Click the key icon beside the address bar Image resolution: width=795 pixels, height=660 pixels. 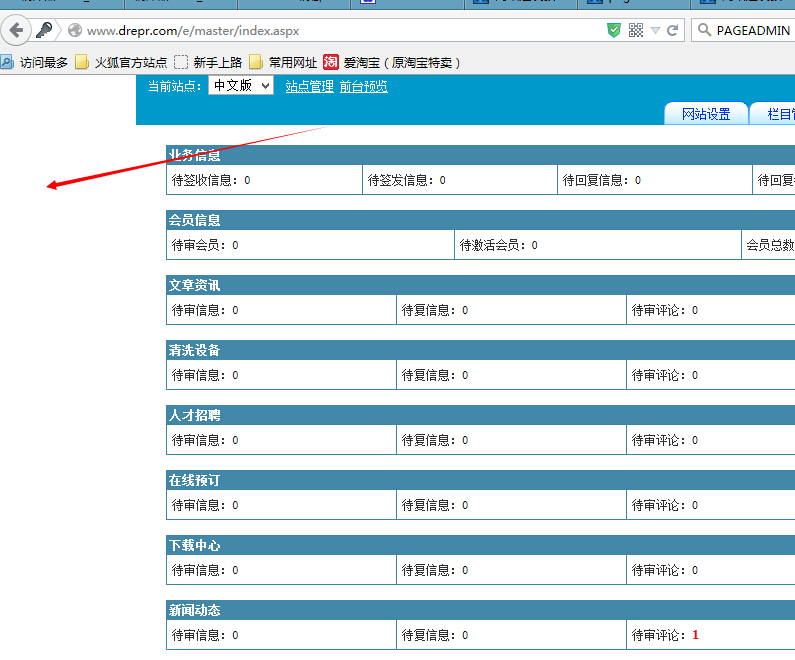click(x=44, y=30)
